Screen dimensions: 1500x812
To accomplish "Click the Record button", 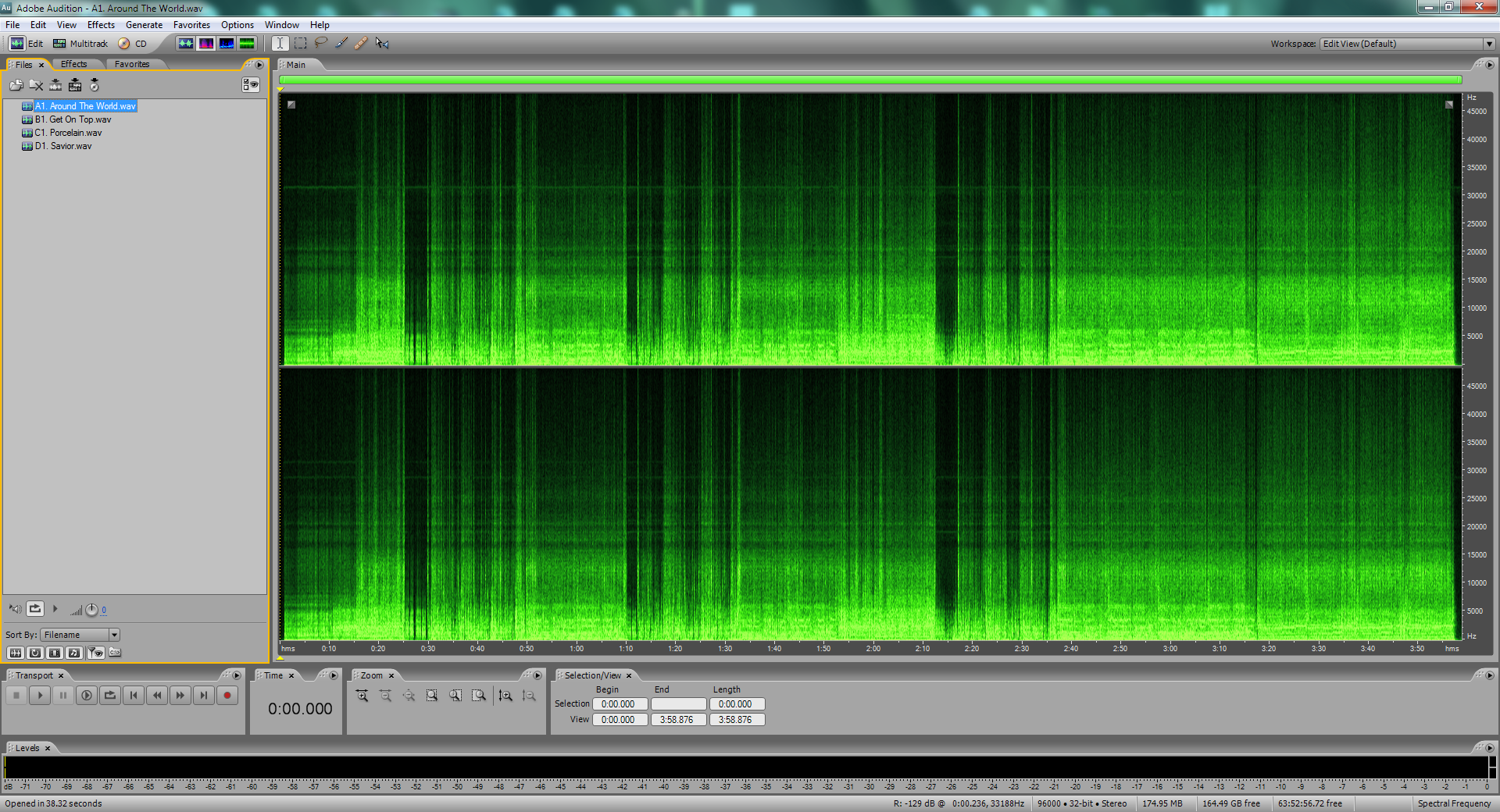I will [x=227, y=695].
